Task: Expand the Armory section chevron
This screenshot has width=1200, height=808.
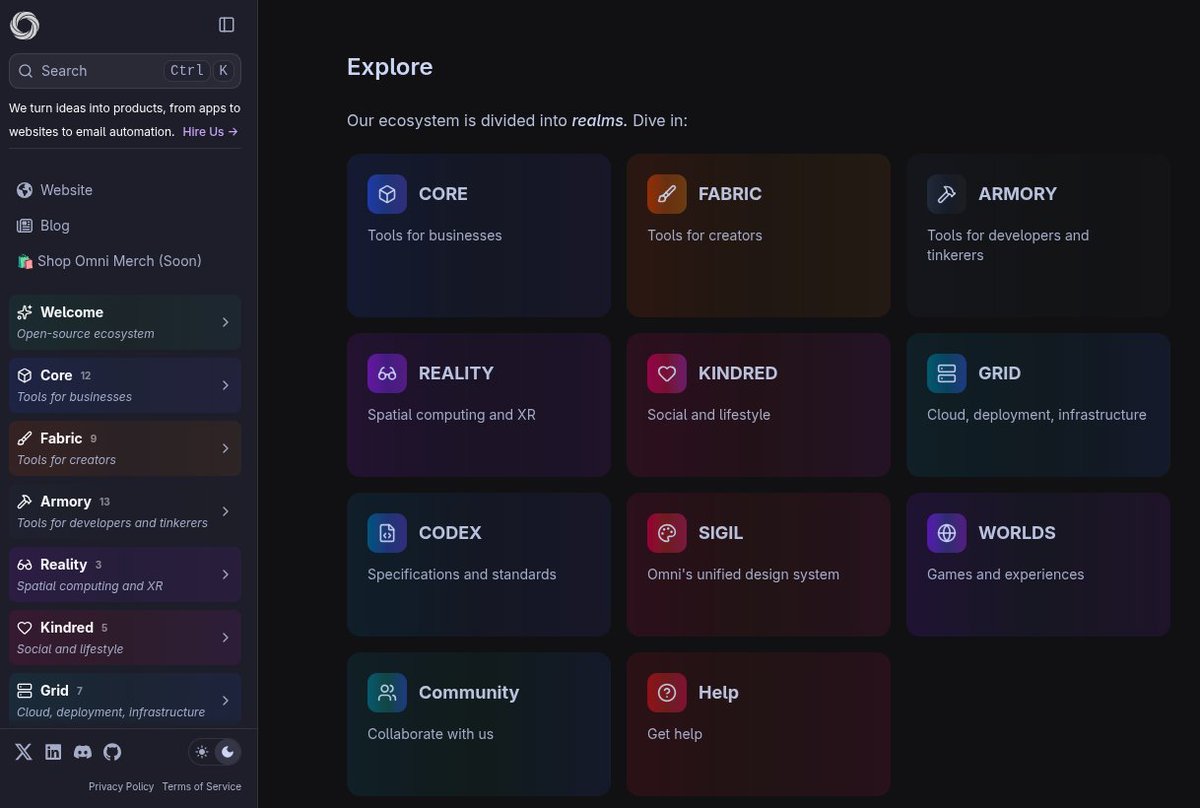Action: (x=225, y=511)
